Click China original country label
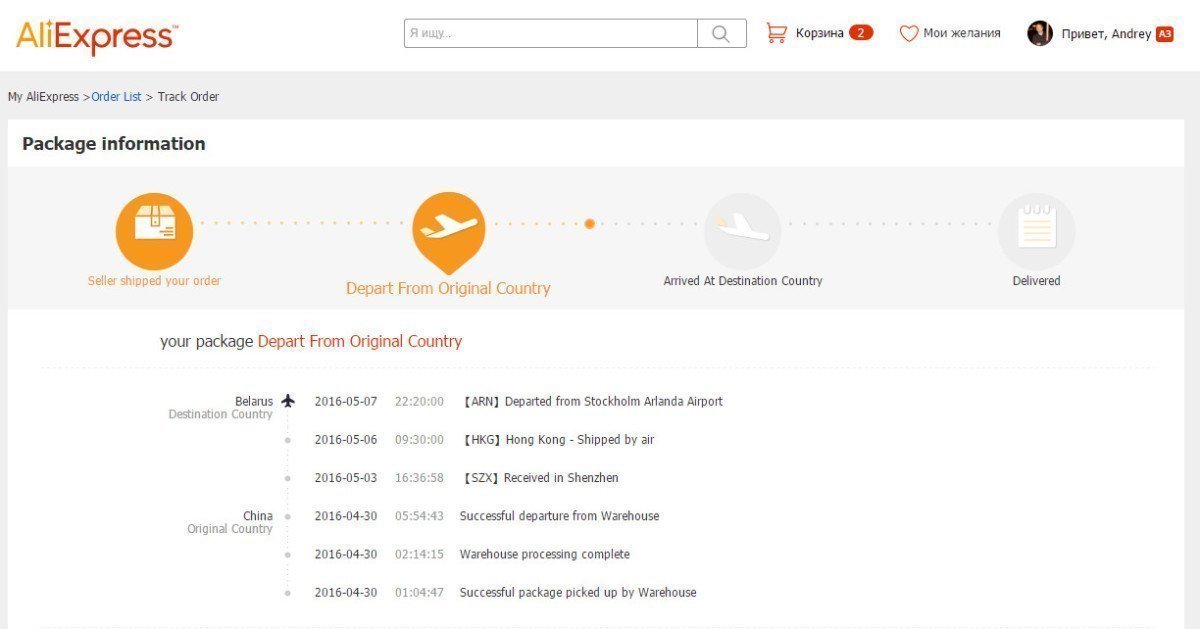Viewport: 1200px width, 629px height. pyautogui.click(x=258, y=516)
